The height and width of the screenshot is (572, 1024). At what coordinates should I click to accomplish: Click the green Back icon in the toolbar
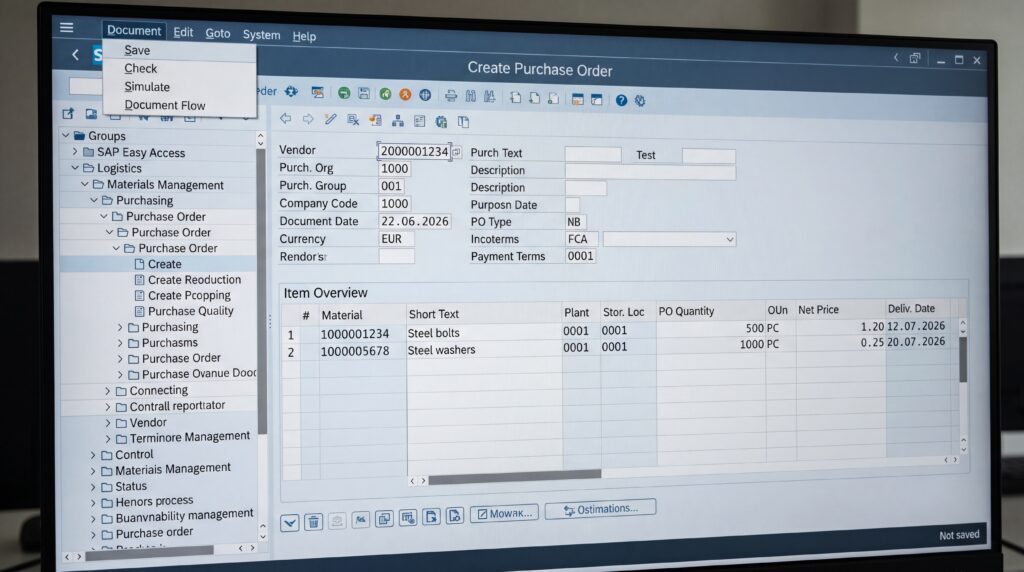tap(385, 94)
